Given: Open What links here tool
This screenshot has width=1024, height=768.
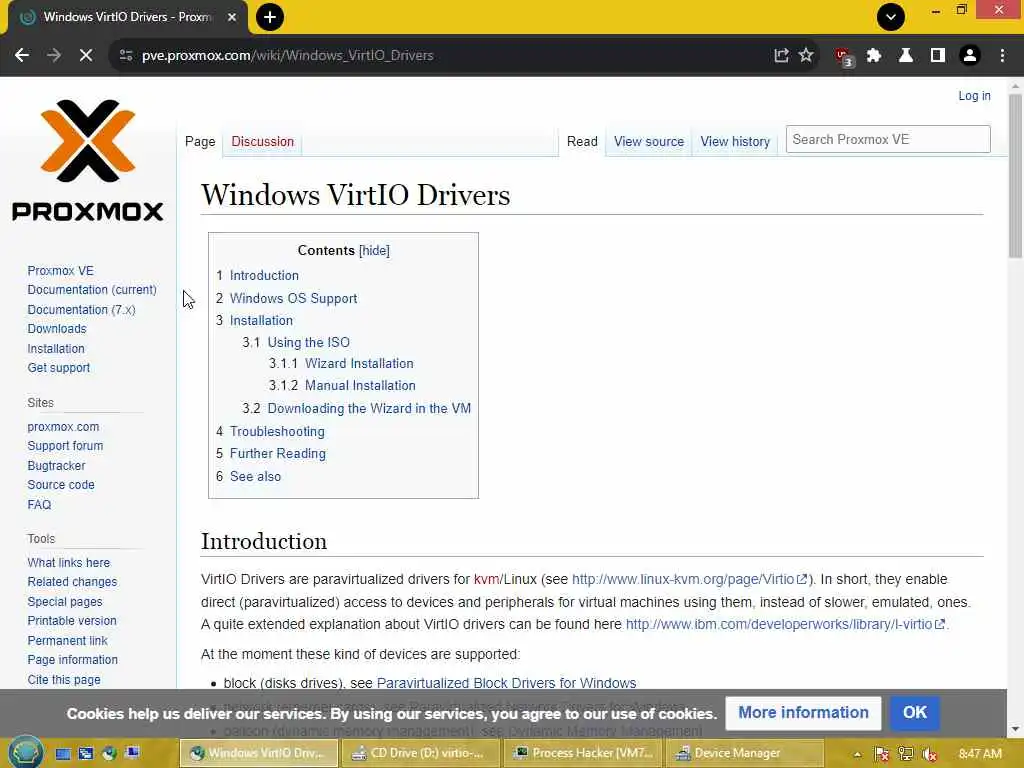Looking at the screenshot, I should pos(69,563).
